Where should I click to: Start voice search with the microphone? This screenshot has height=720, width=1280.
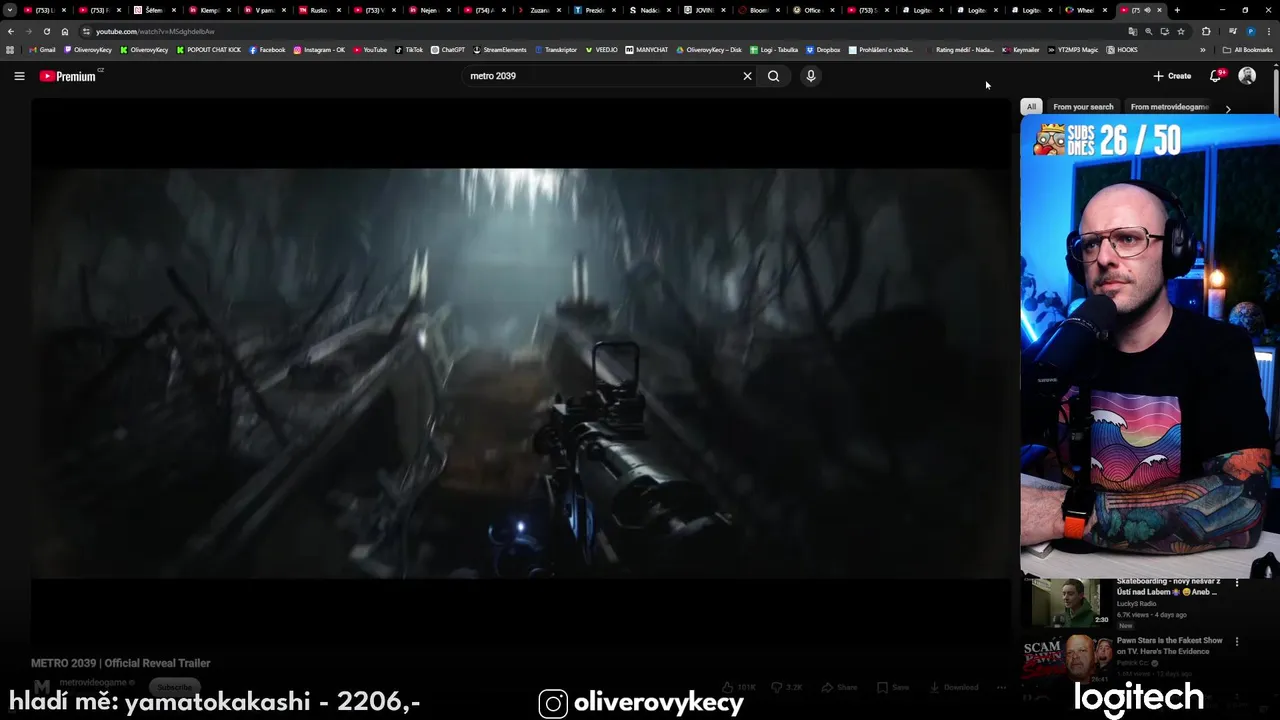tap(811, 76)
